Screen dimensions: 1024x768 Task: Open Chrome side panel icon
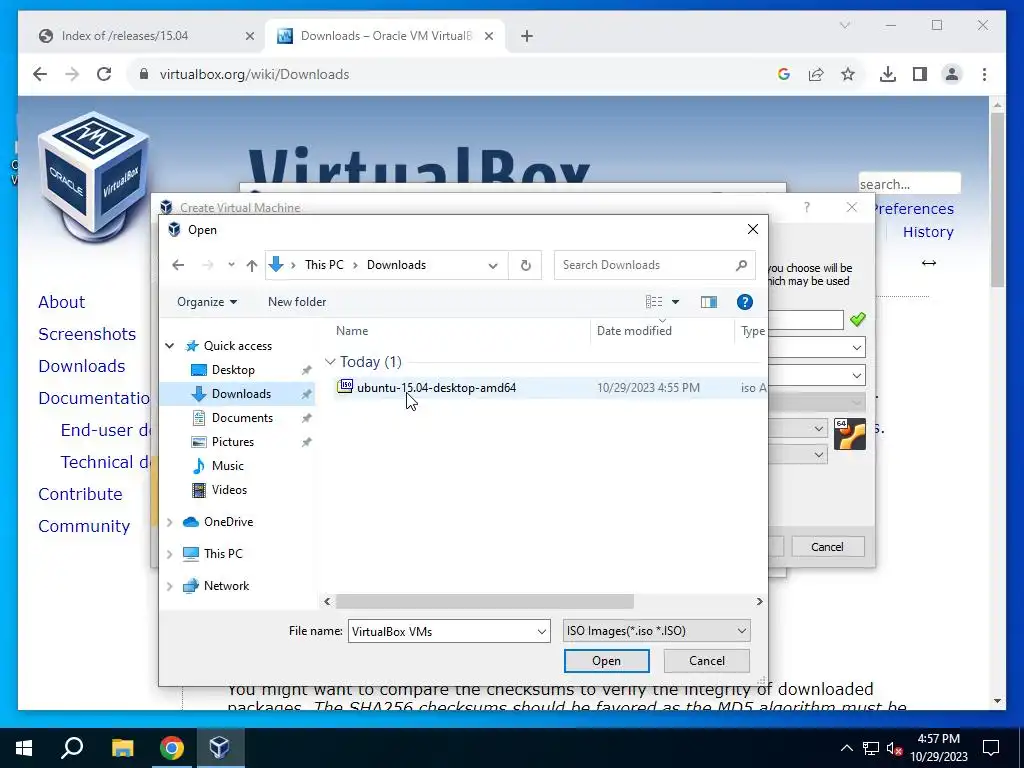(x=920, y=74)
